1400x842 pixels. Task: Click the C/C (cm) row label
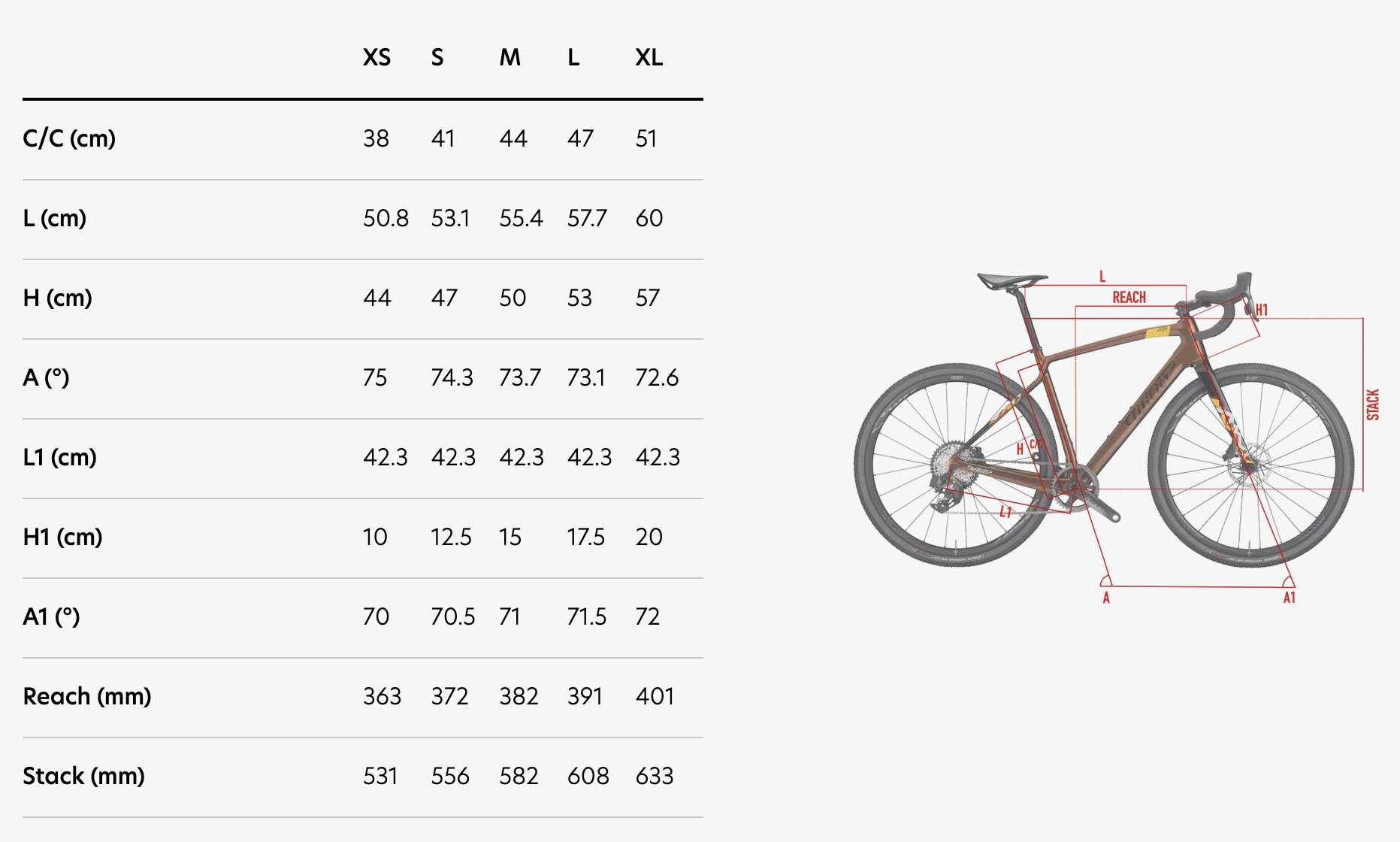(x=69, y=139)
